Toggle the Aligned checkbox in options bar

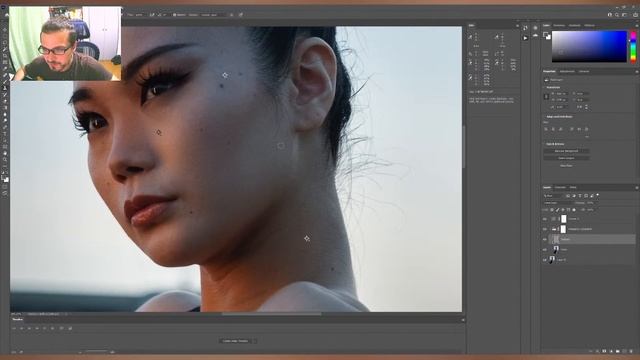coord(174,15)
